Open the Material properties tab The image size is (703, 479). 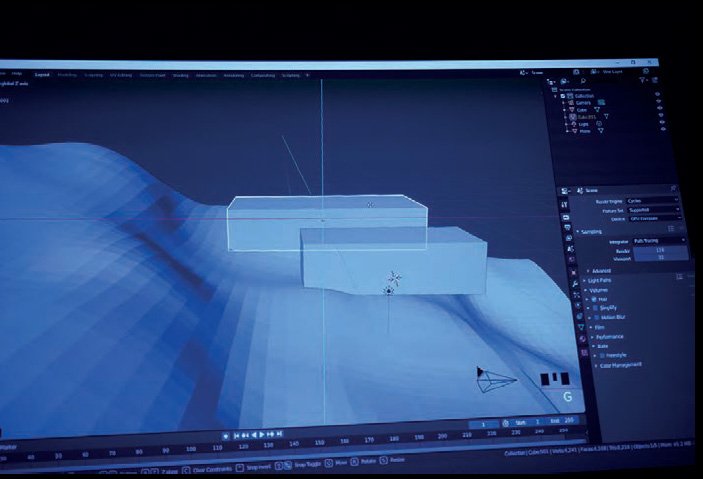(582, 339)
